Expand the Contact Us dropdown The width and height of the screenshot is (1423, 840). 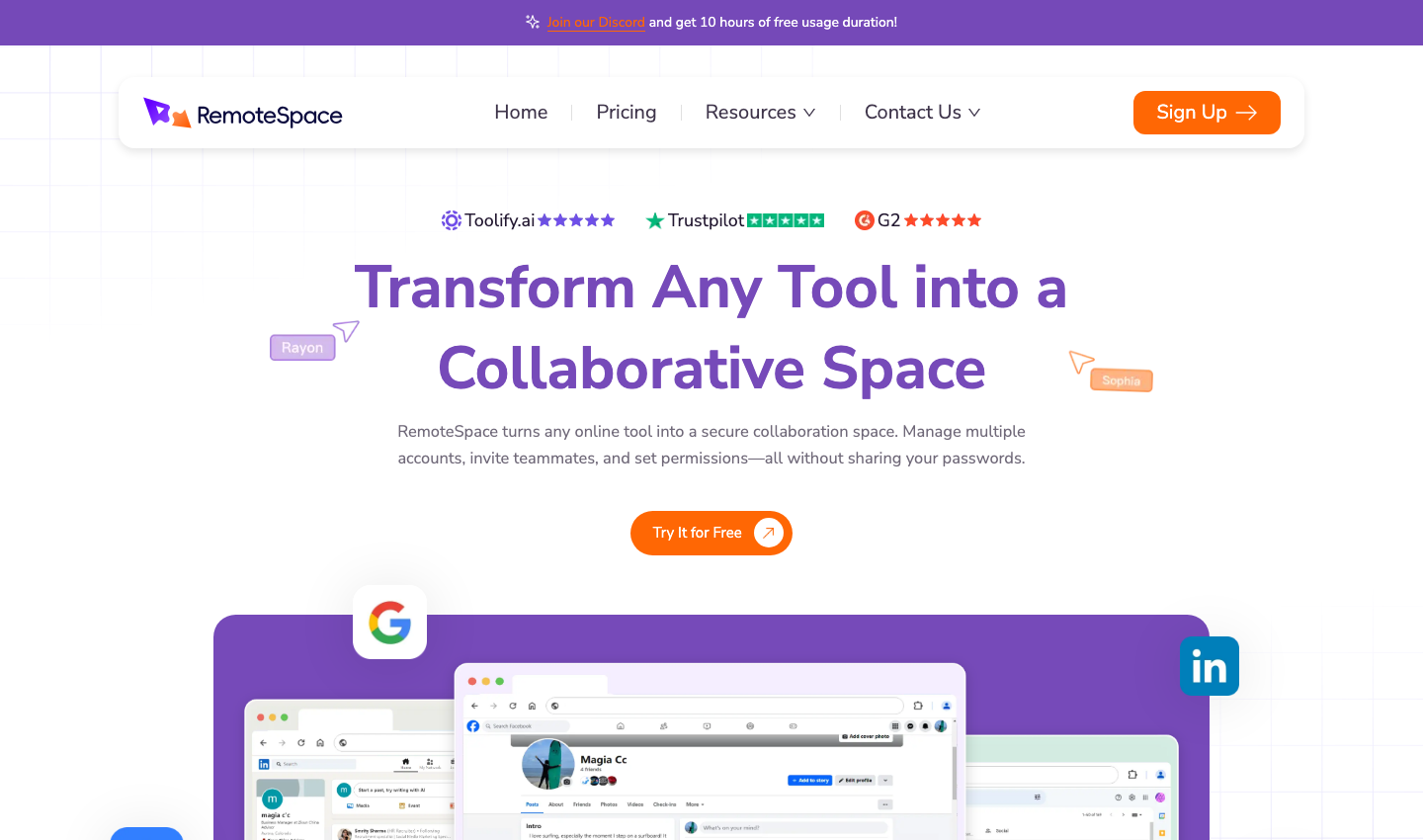pos(923,112)
